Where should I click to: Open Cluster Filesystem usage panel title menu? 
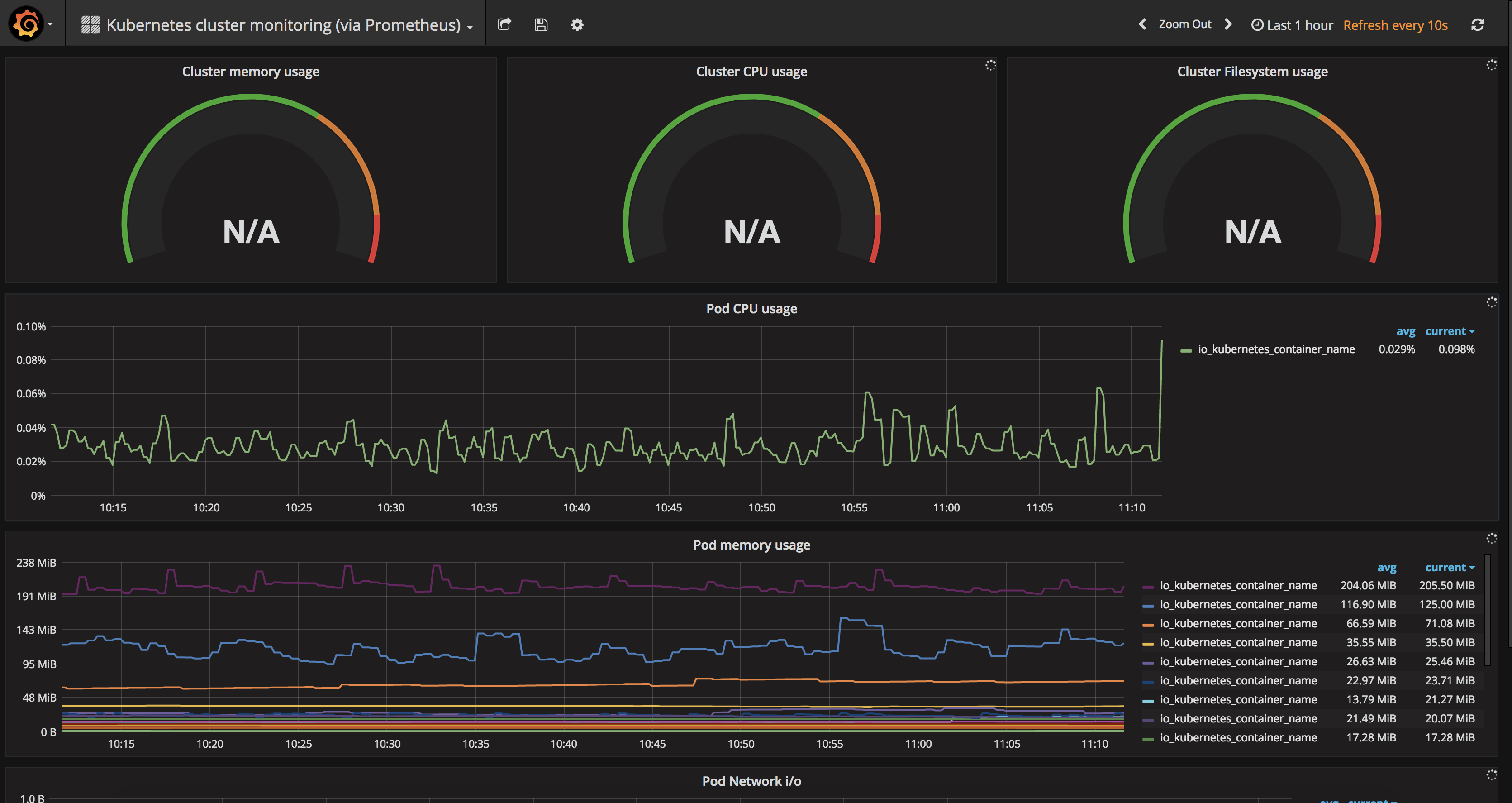(x=1252, y=71)
